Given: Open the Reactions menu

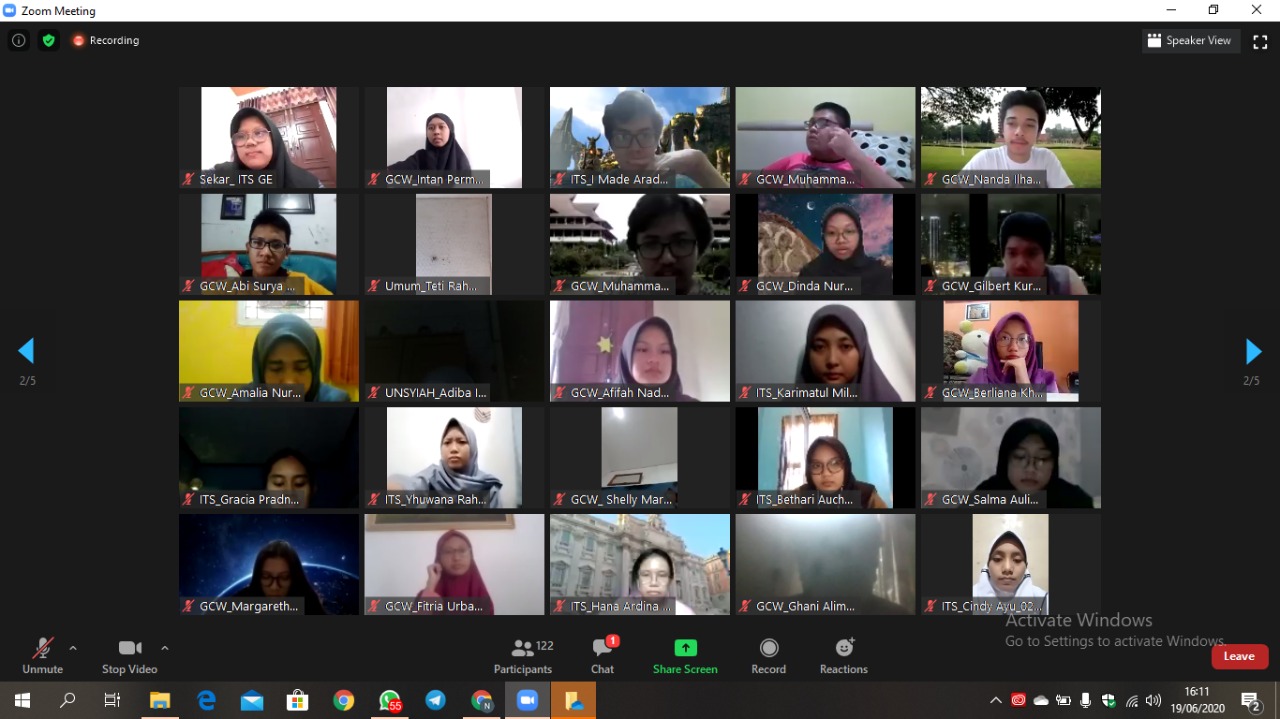Looking at the screenshot, I should (x=843, y=656).
